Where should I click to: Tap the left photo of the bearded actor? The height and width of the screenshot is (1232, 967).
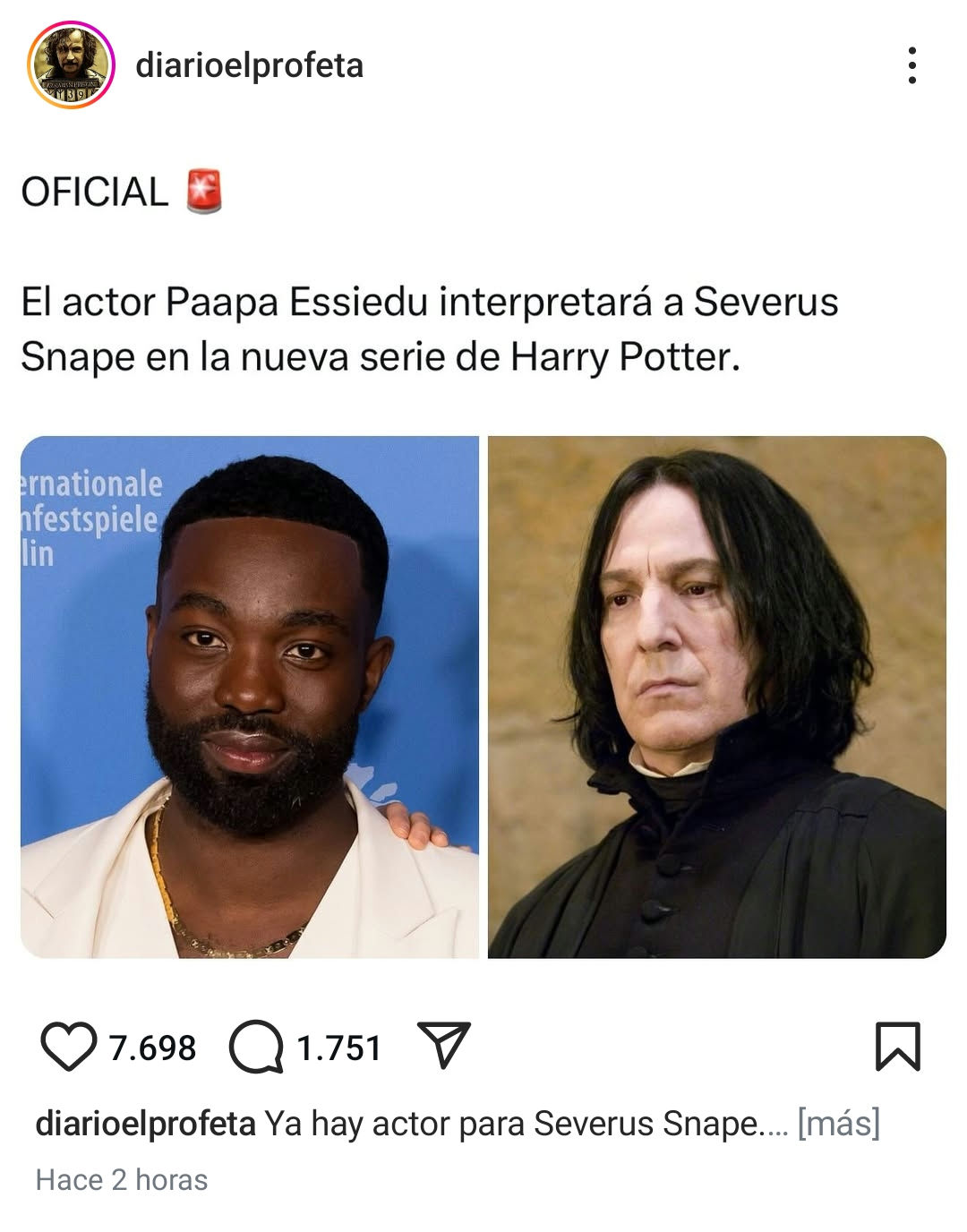[250, 697]
